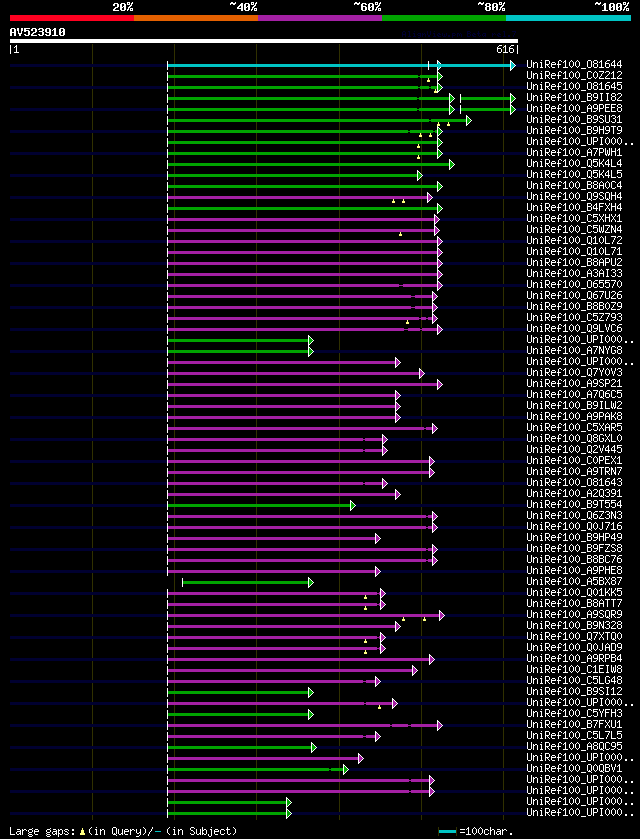Click the UniRef100_Q9LVC6 label
The height and width of the screenshot is (839, 640).
tap(574, 328)
